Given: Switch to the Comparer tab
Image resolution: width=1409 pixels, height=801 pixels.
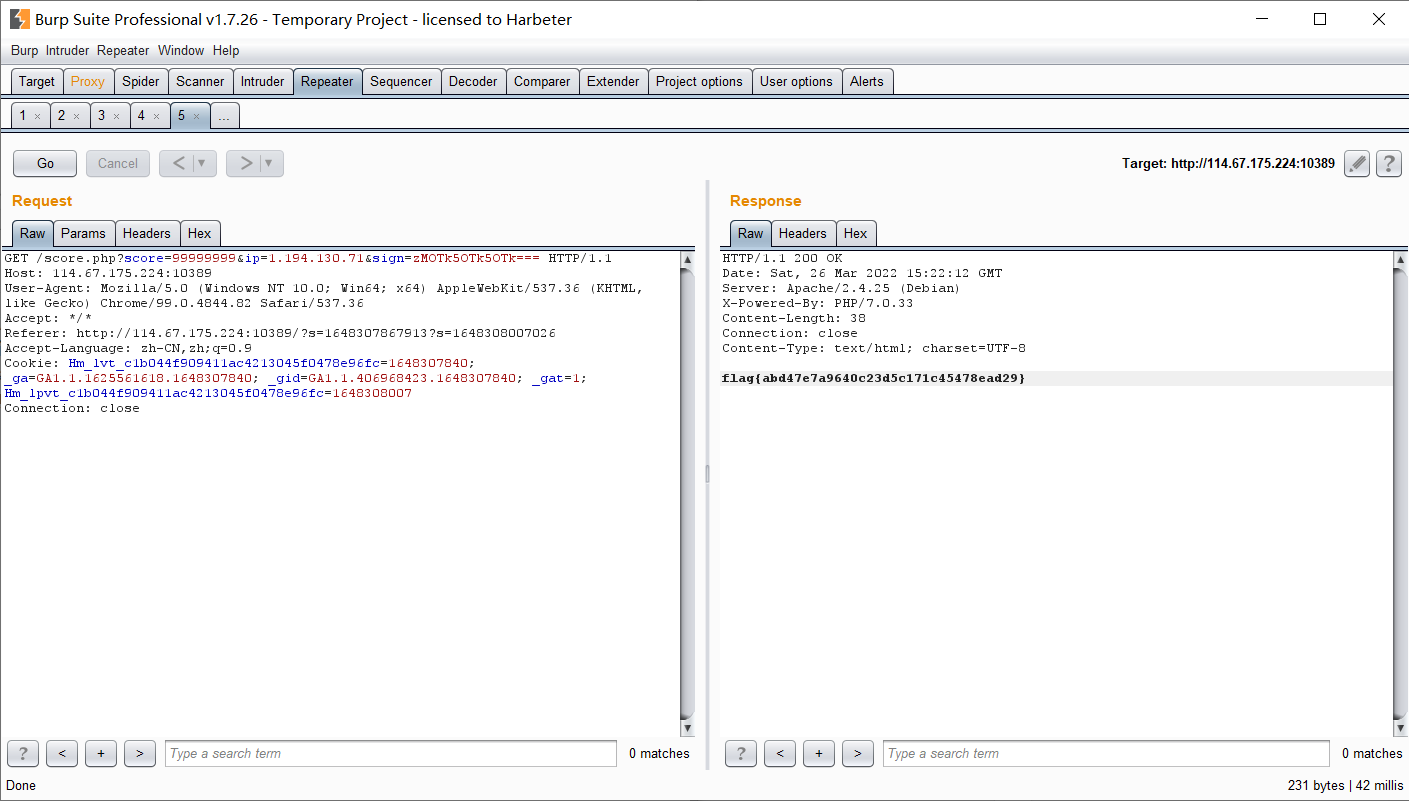Looking at the screenshot, I should tap(542, 82).
